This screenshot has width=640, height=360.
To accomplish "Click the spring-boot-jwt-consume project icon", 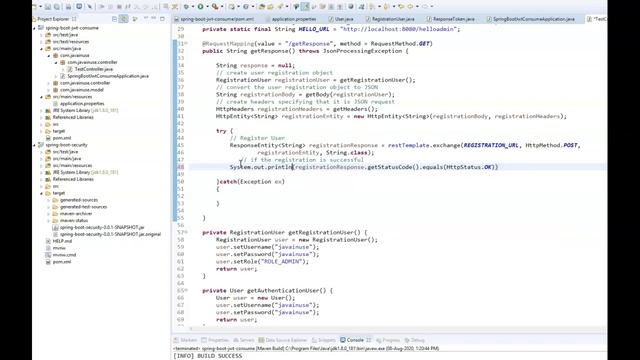I will (x=41, y=28).
